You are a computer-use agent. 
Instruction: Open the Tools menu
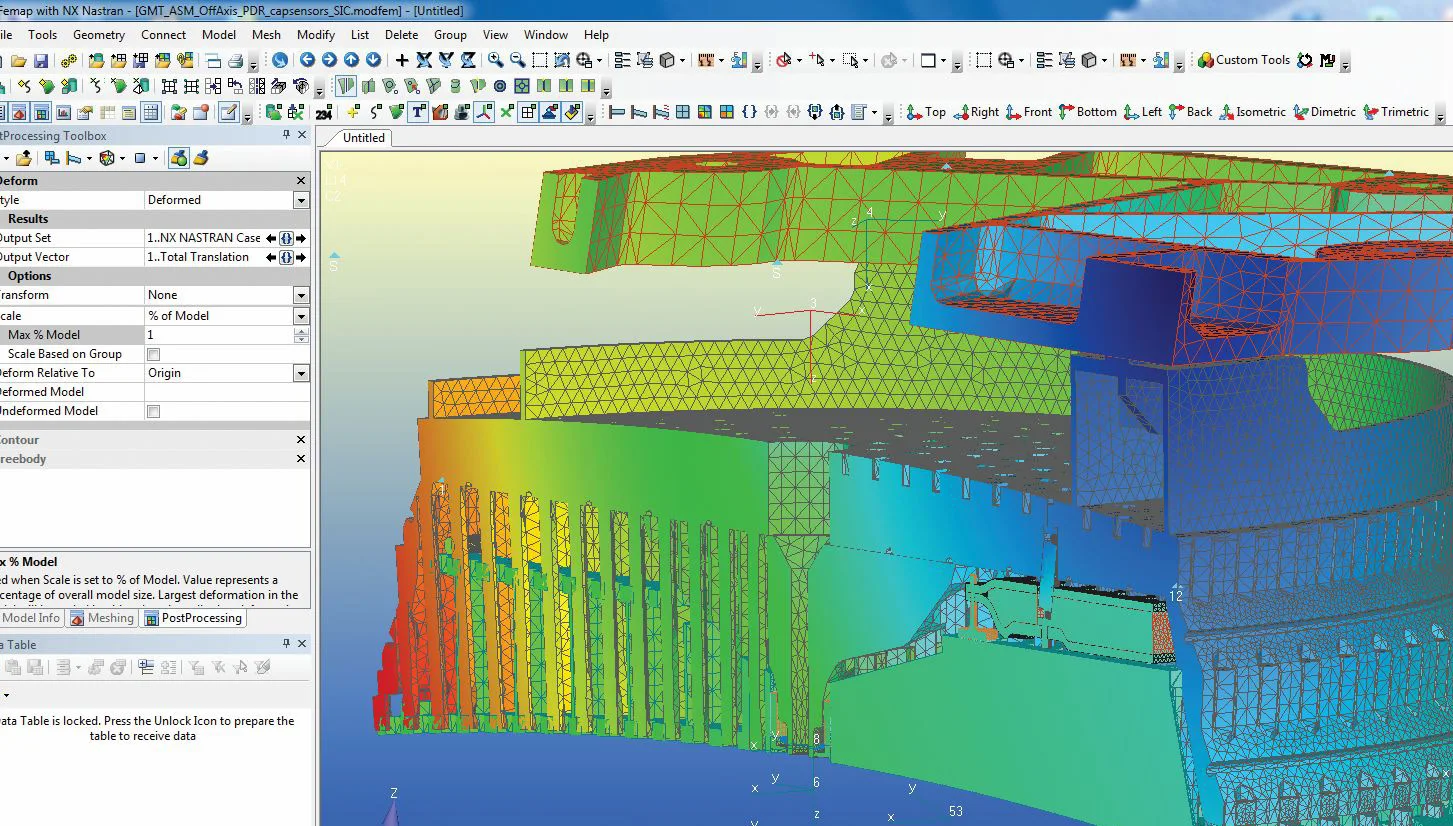pyautogui.click(x=42, y=34)
